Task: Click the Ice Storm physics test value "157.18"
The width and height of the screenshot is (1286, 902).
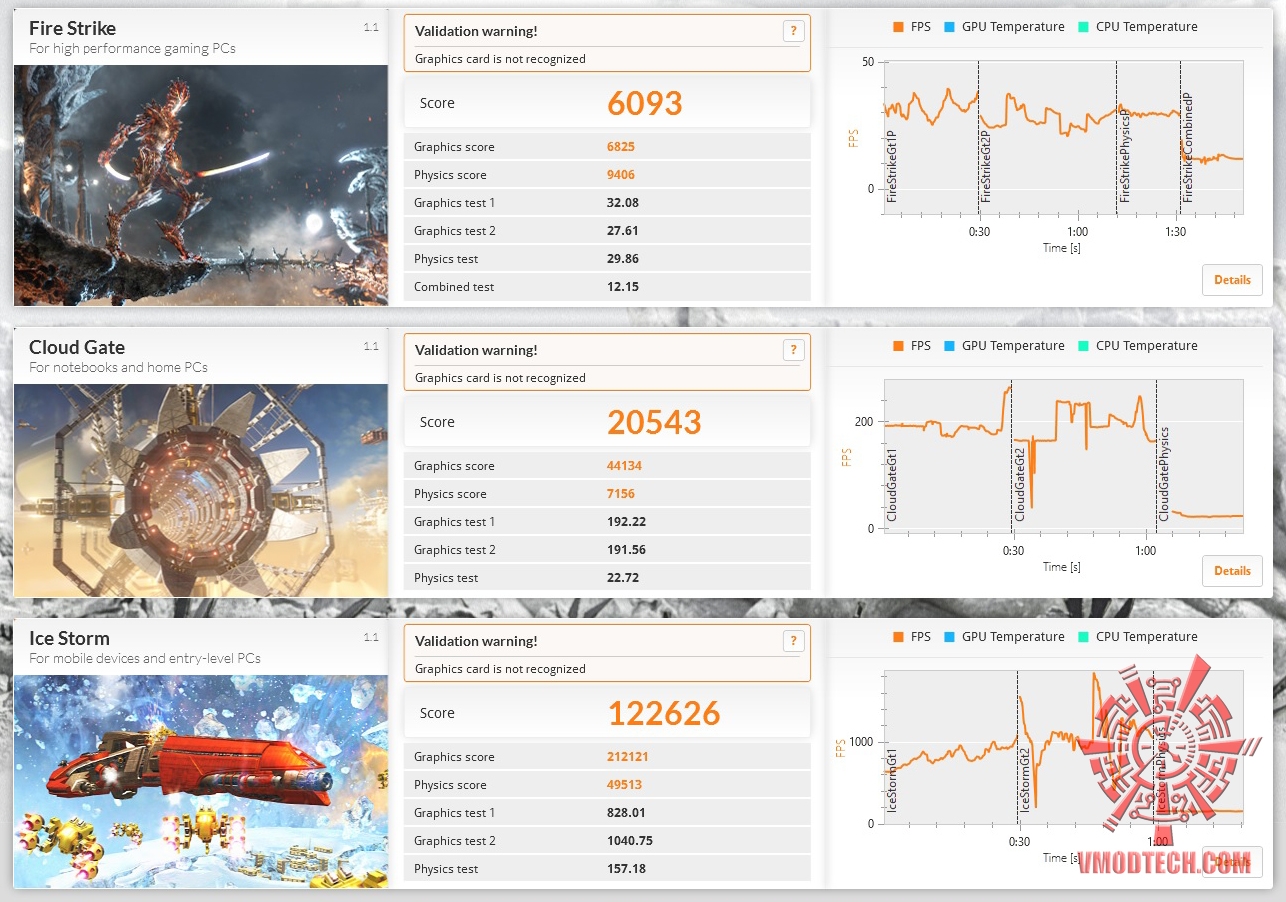Action: [627, 869]
